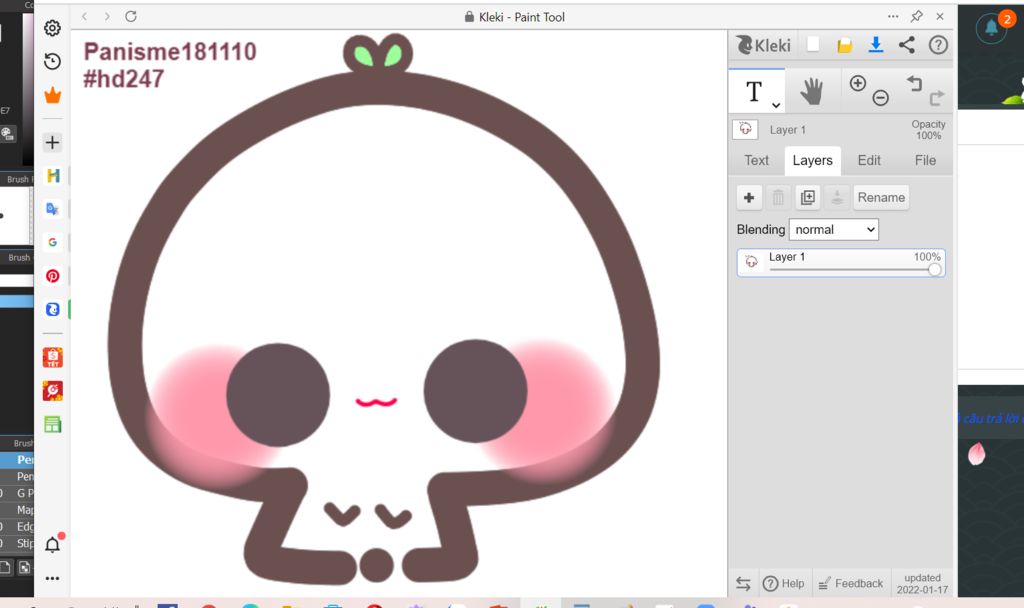
Task: Open Help at the panel bottom
Action: [784, 583]
